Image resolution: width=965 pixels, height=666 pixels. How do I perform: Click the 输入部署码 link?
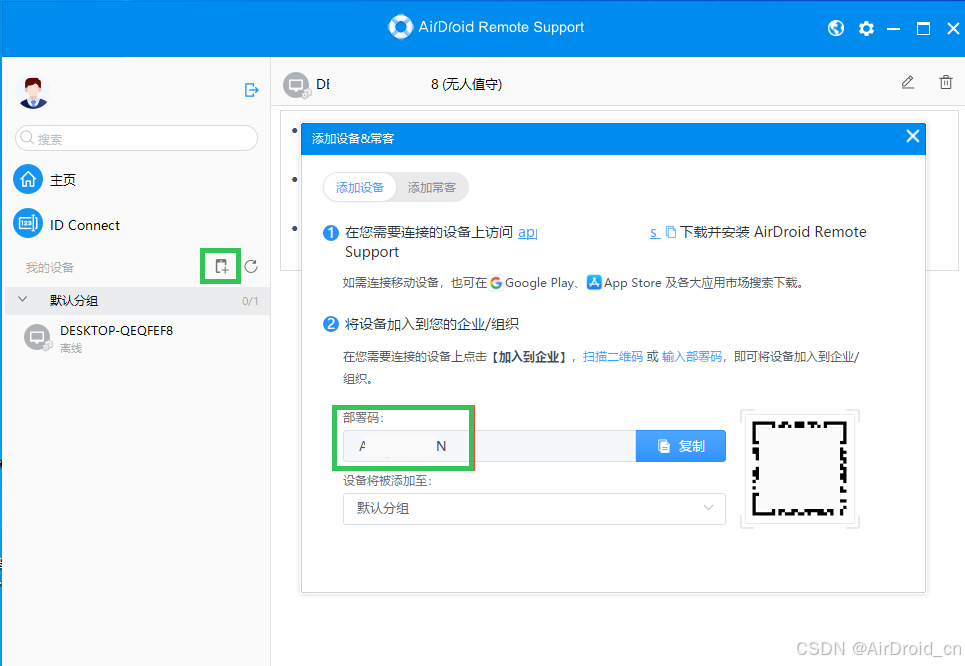click(x=692, y=356)
